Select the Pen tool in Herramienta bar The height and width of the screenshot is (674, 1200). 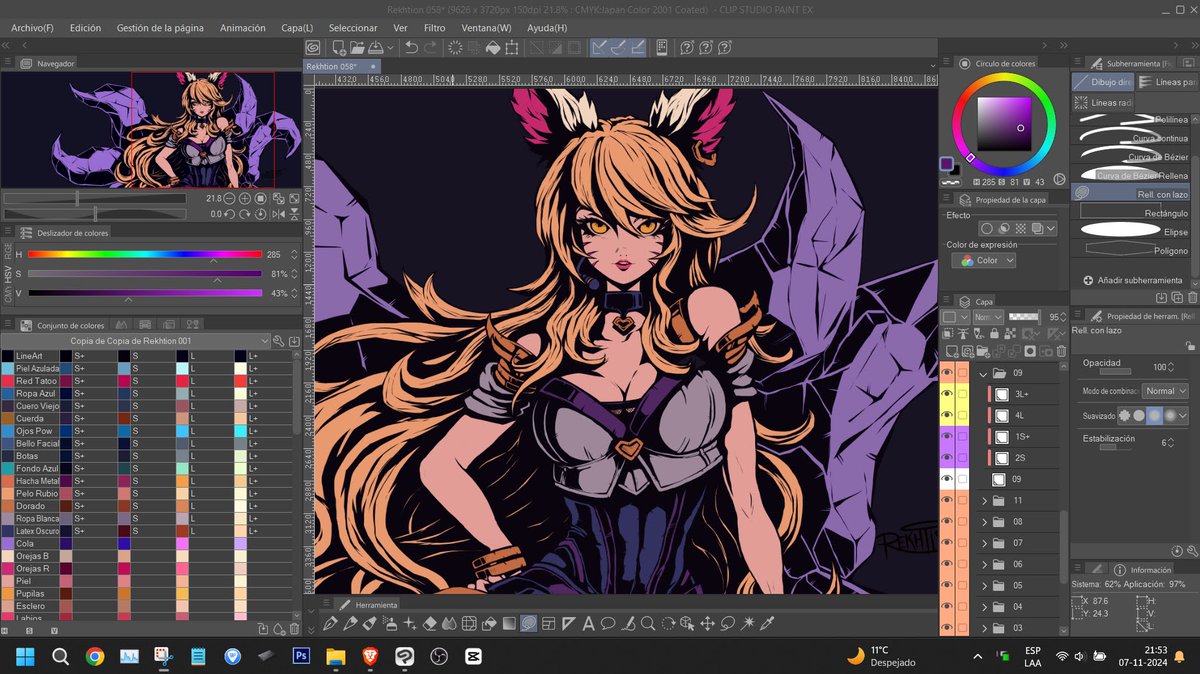pyautogui.click(x=329, y=623)
